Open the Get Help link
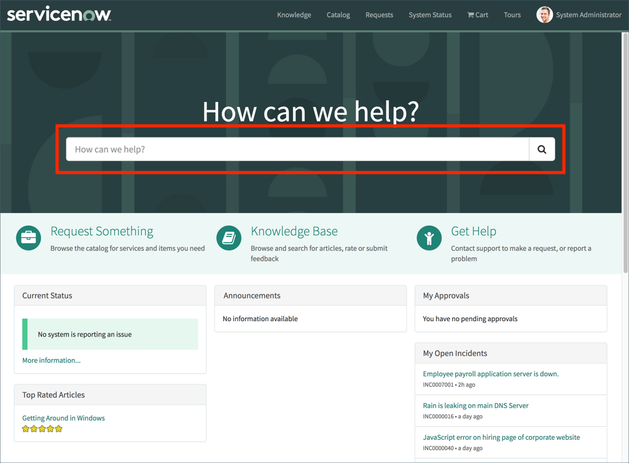 pyautogui.click(x=473, y=231)
